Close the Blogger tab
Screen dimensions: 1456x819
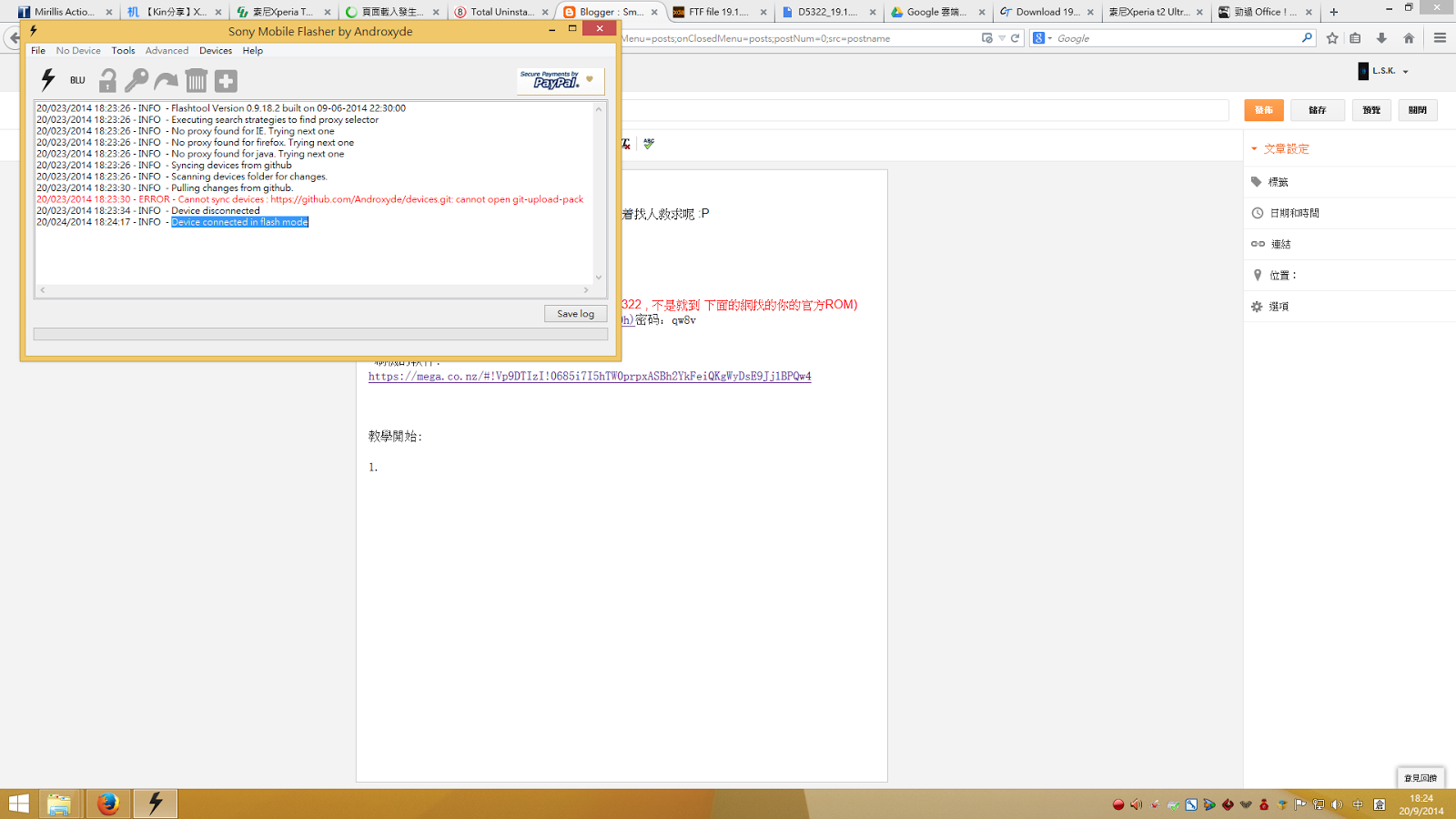(654, 12)
